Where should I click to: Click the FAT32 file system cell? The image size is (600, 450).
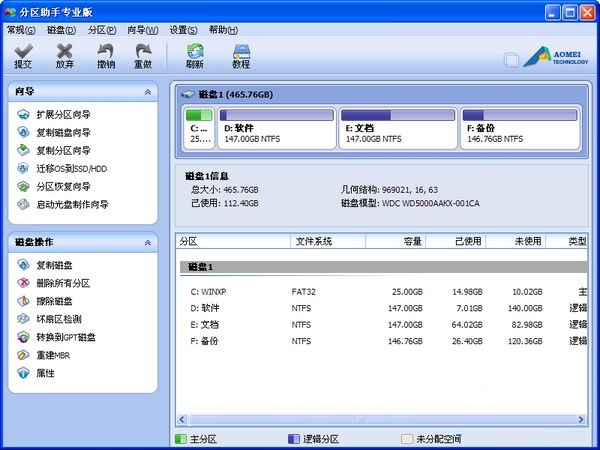click(303, 292)
